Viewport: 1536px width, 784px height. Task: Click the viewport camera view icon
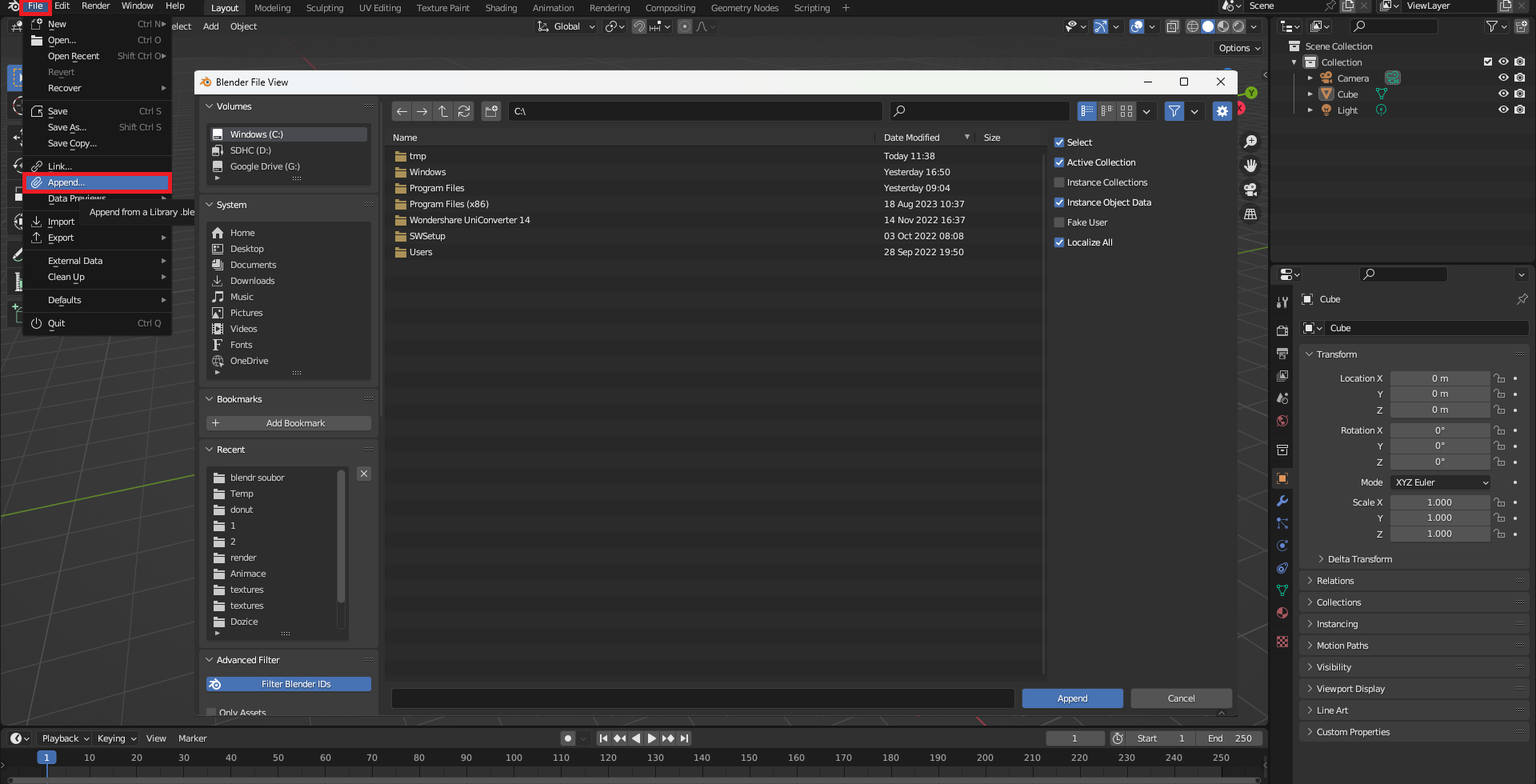(1250, 190)
